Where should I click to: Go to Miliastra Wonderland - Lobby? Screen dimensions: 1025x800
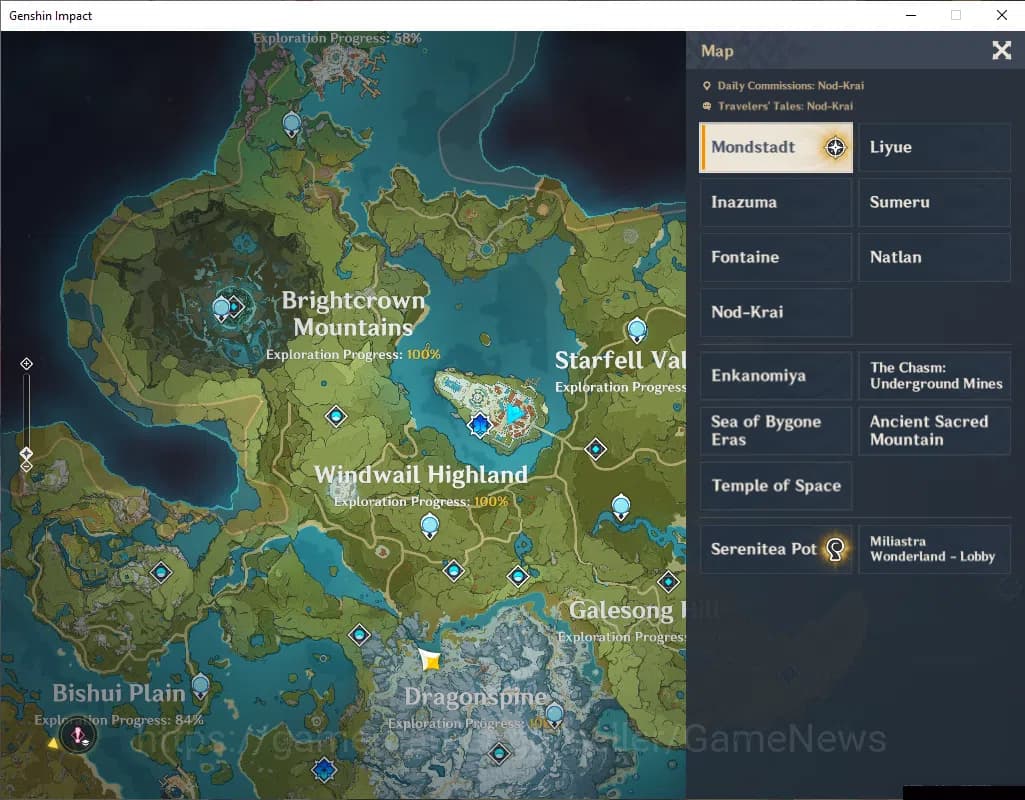click(934, 549)
